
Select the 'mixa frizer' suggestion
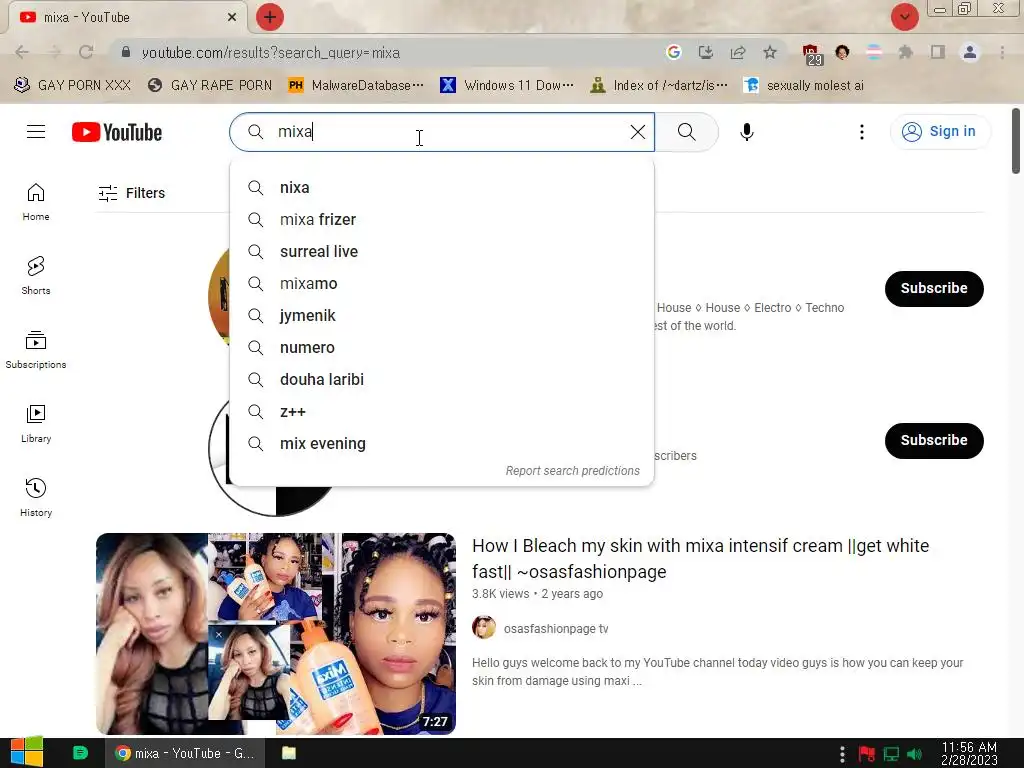click(442, 219)
